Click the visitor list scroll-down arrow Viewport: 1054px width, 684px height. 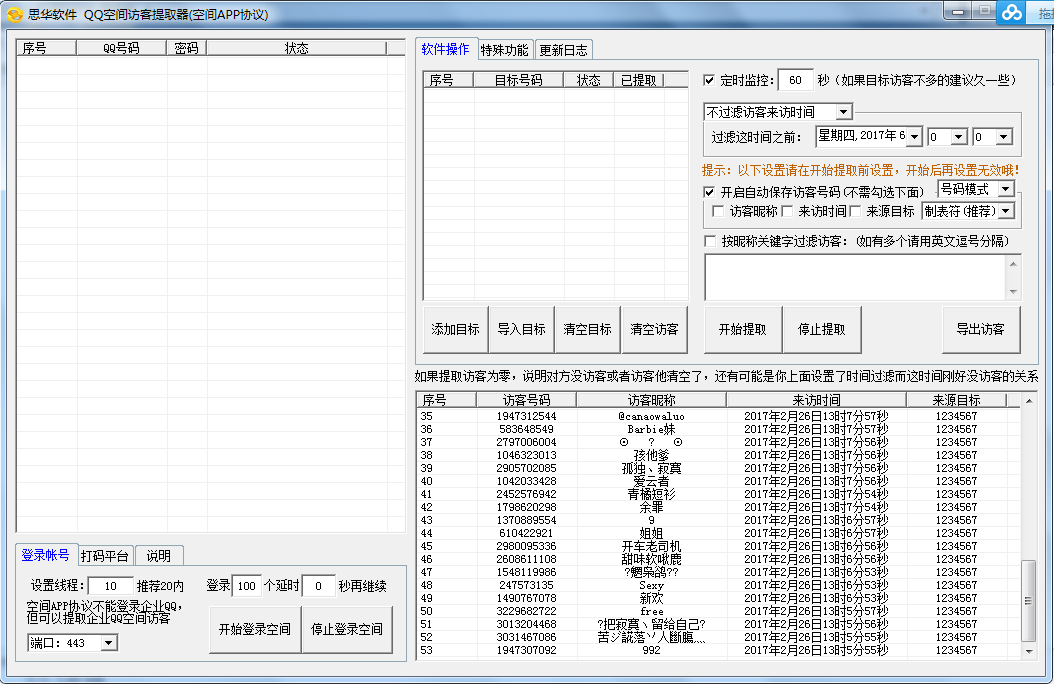tap(1029, 651)
